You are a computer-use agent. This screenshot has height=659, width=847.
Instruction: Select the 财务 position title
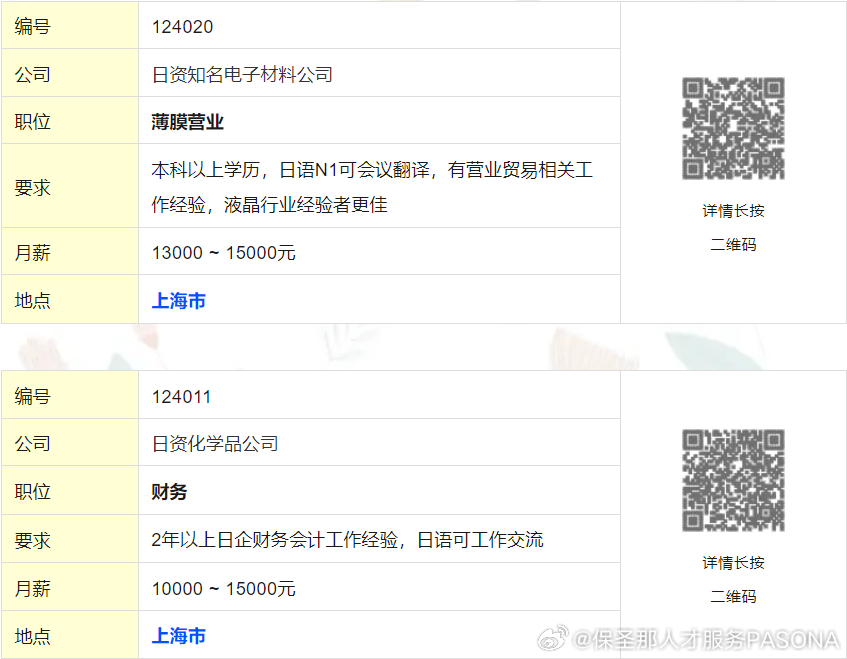(x=170, y=491)
